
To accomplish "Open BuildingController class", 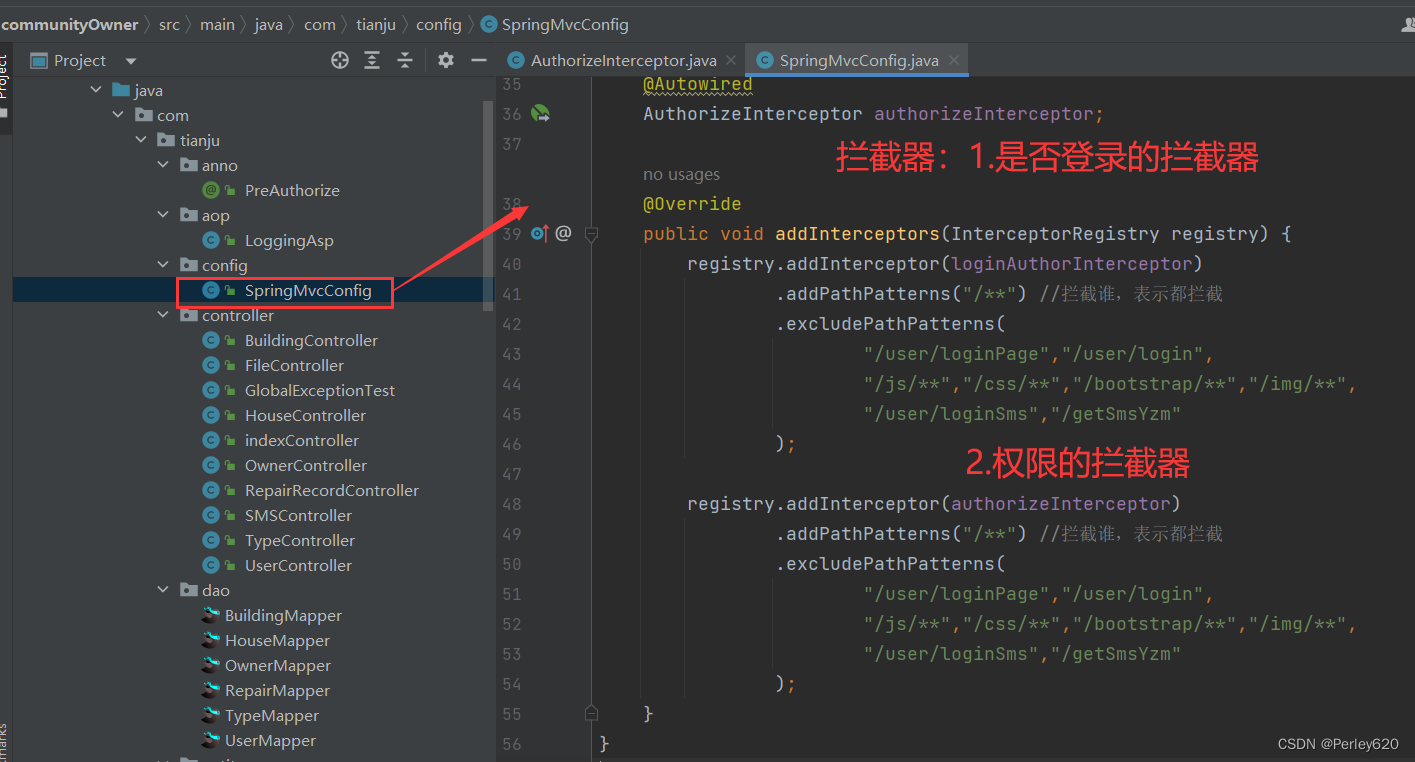I will click(x=311, y=340).
